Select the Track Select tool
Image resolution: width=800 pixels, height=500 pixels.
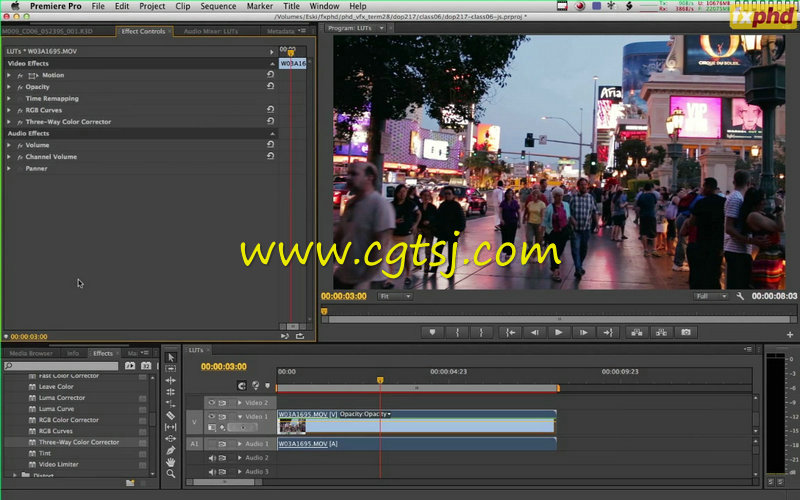[x=171, y=369]
